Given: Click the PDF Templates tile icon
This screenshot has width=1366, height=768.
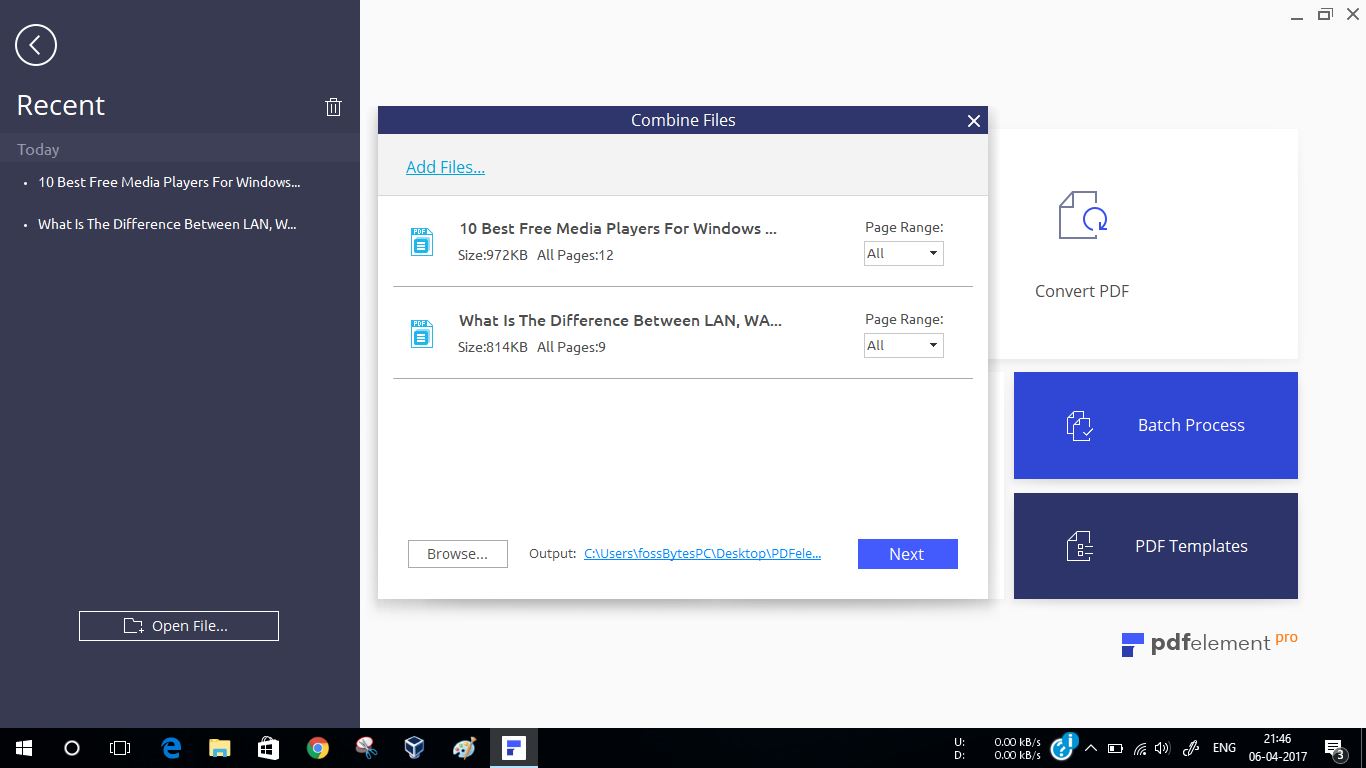Looking at the screenshot, I should pos(1080,546).
